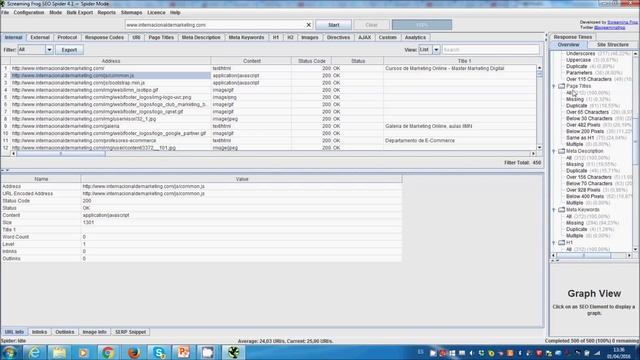Click the up arrow of the results table scrollbar
Viewport: 640px width, 360px height.
tap(540, 68)
